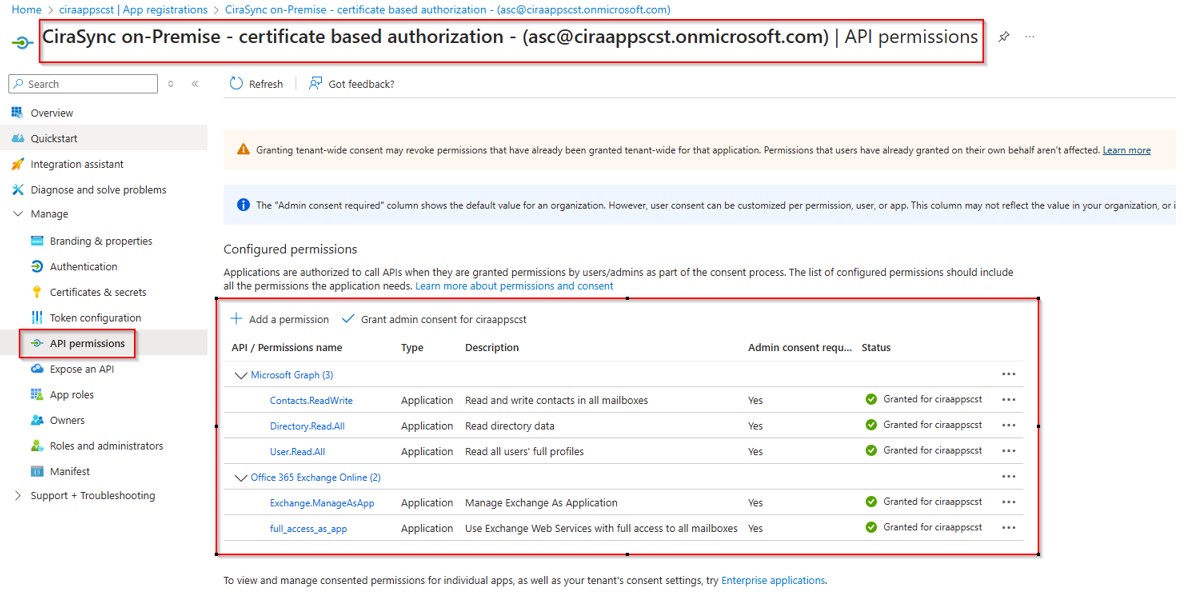Go to Home breadcrumb link
Image resolution: width=1196 pixels, height=597 pixels.
27,10
